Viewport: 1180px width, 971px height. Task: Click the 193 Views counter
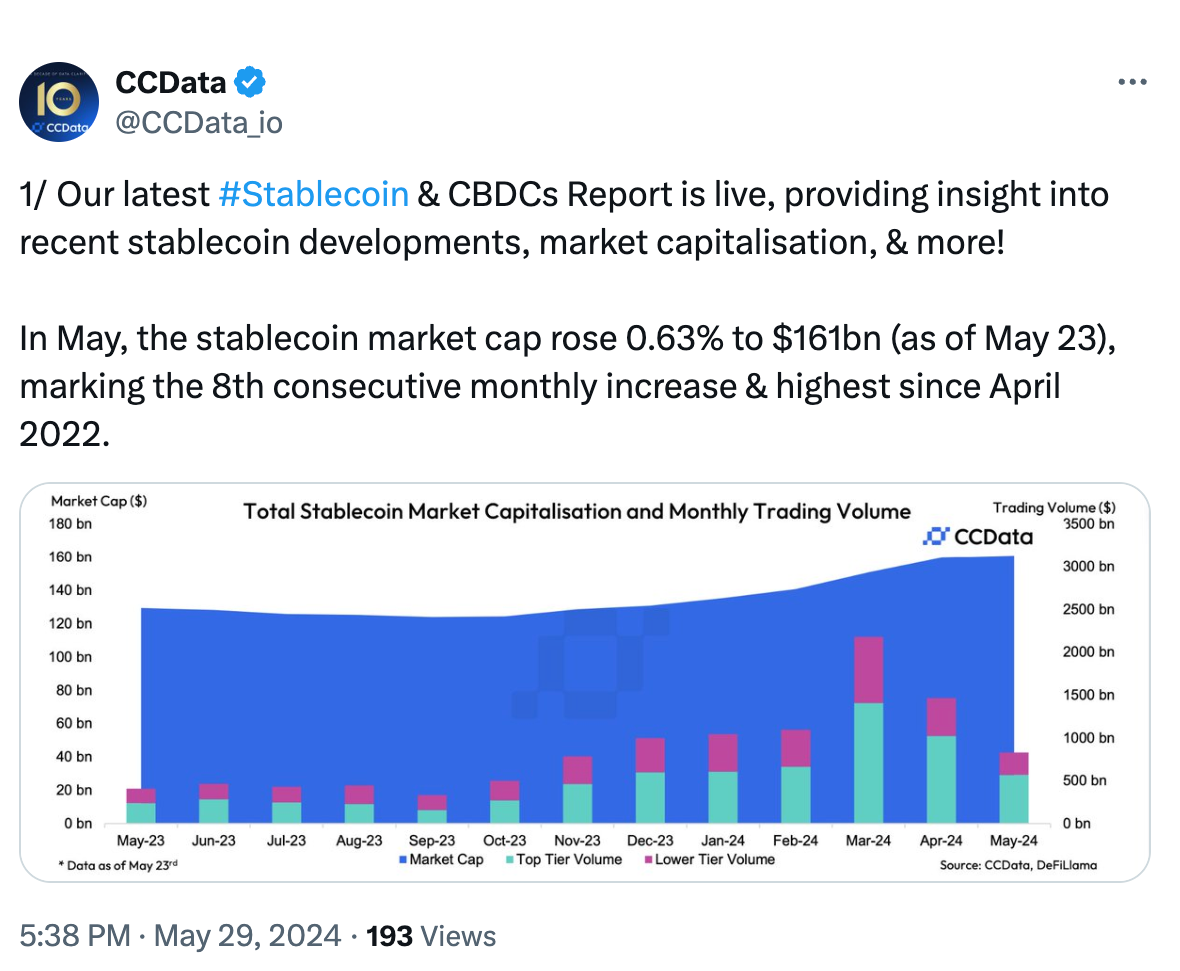[432, 936]
